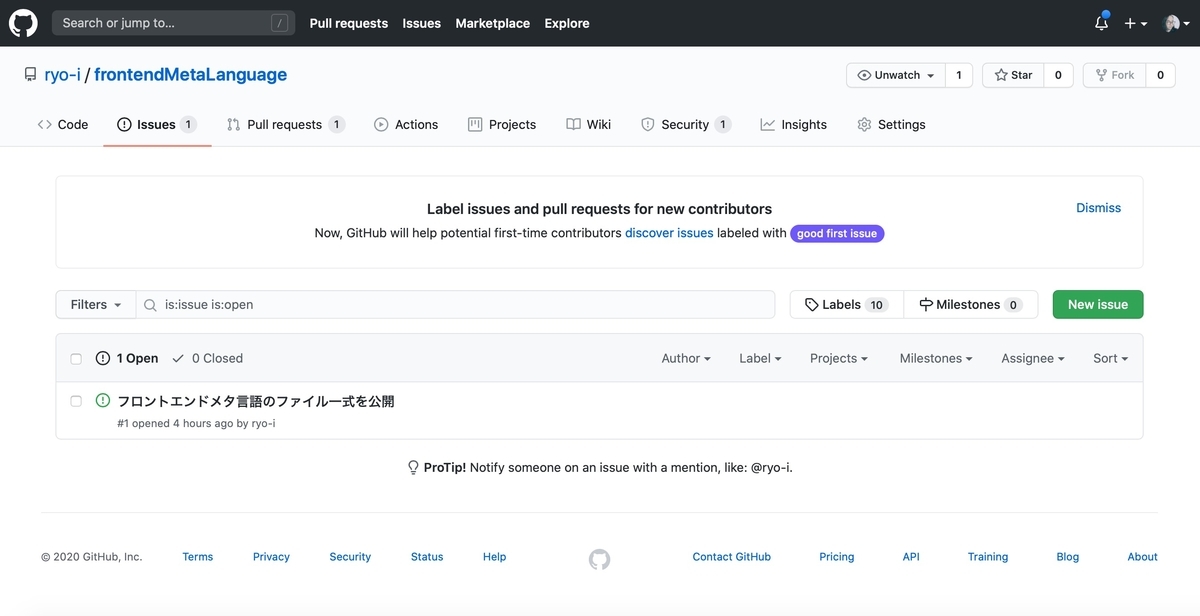Screen dimensions: 1200x616
Task: Show the 1 Open issues list
Action: coord(127,358)
